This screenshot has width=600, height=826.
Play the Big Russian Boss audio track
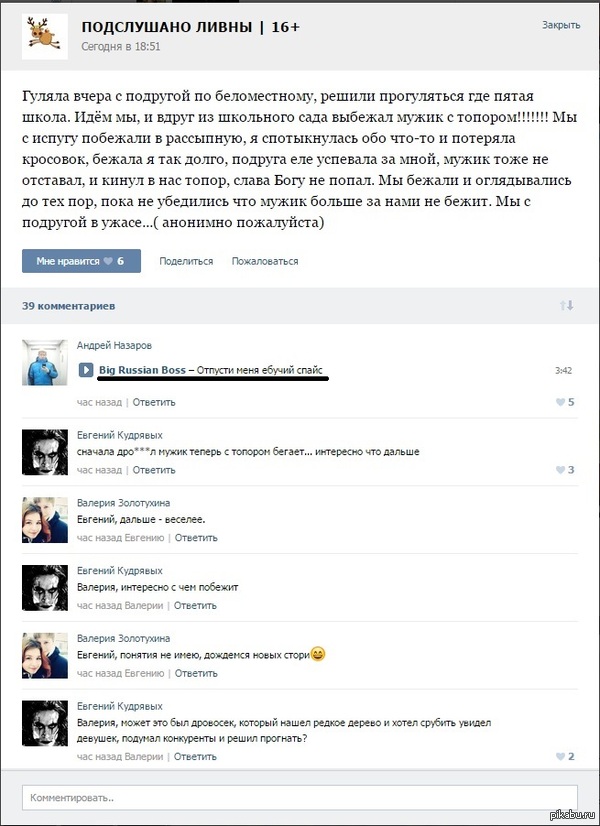[86, 370]
